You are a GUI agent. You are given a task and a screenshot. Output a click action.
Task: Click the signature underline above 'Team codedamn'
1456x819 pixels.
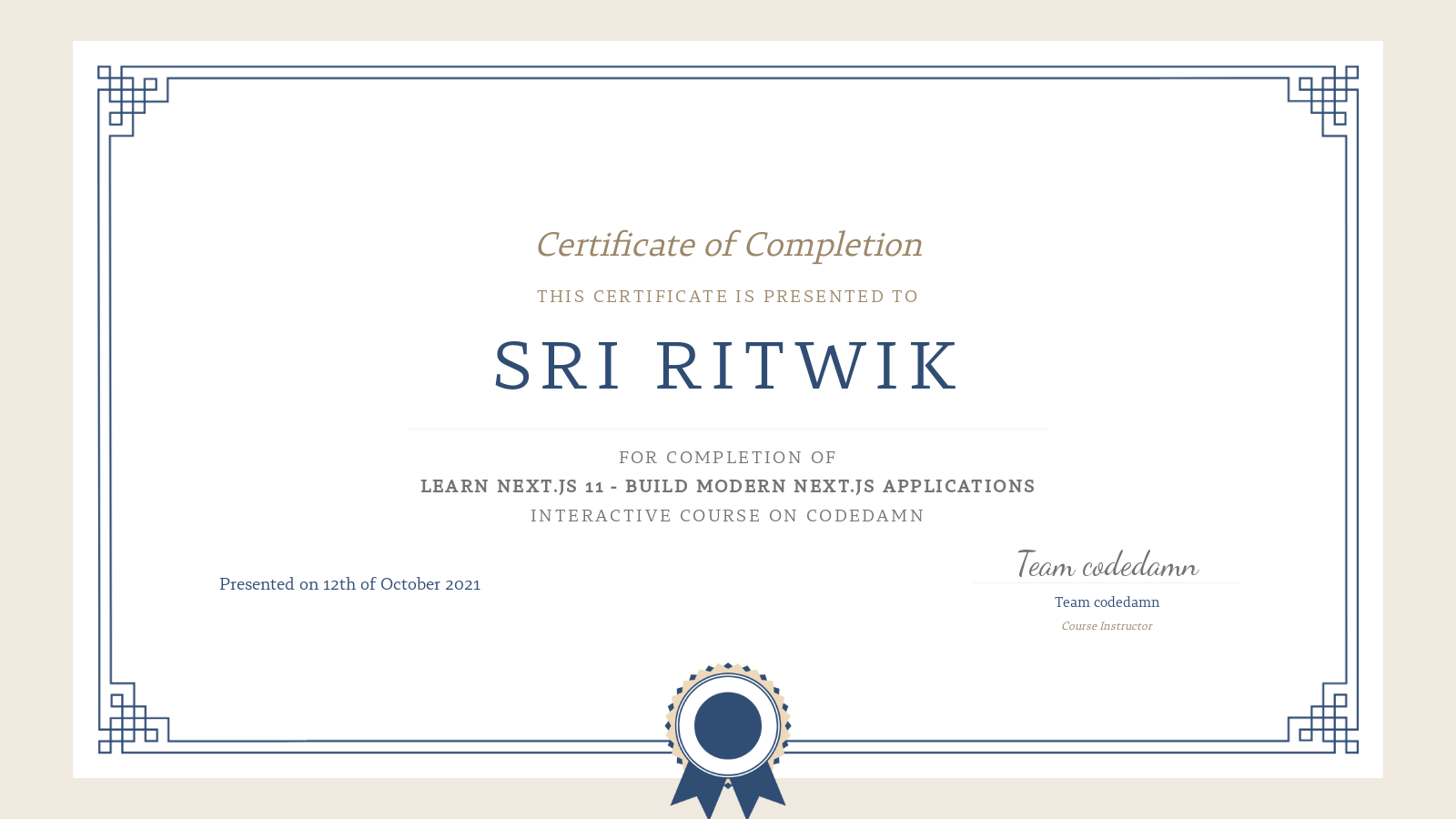[x=1107, y=582]
